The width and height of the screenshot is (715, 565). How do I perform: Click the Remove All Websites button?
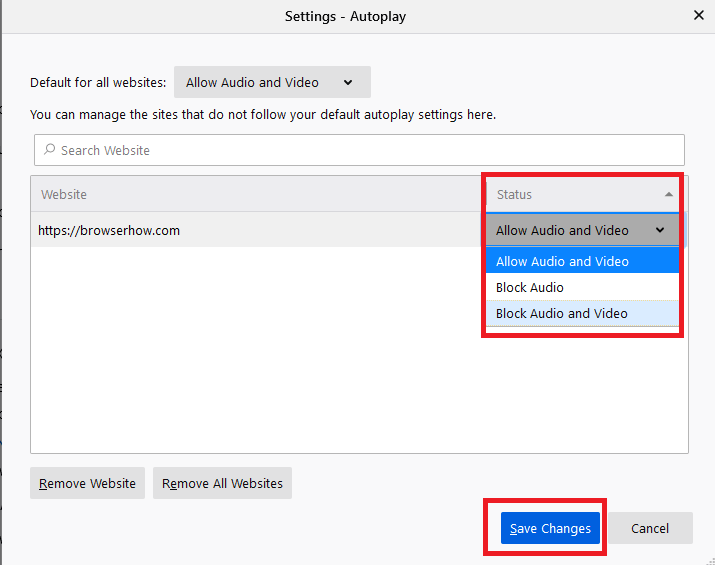pos(223,483)
